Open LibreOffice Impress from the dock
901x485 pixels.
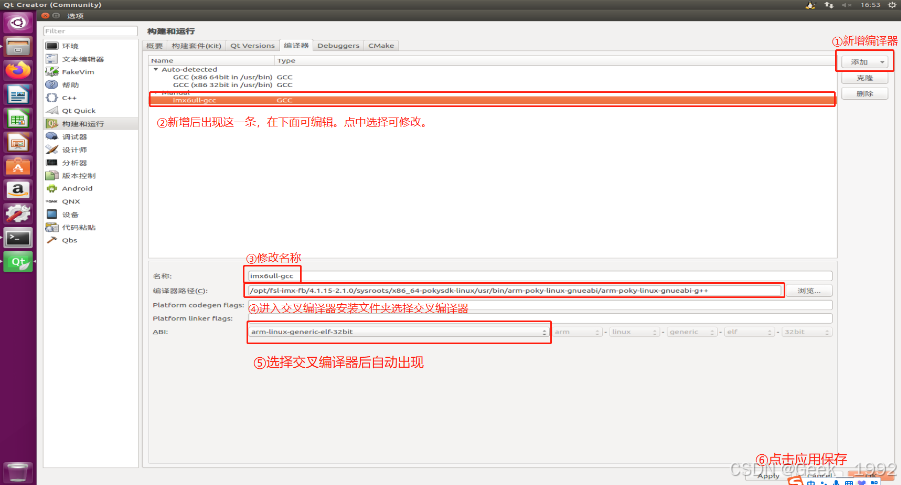(18, 143)
